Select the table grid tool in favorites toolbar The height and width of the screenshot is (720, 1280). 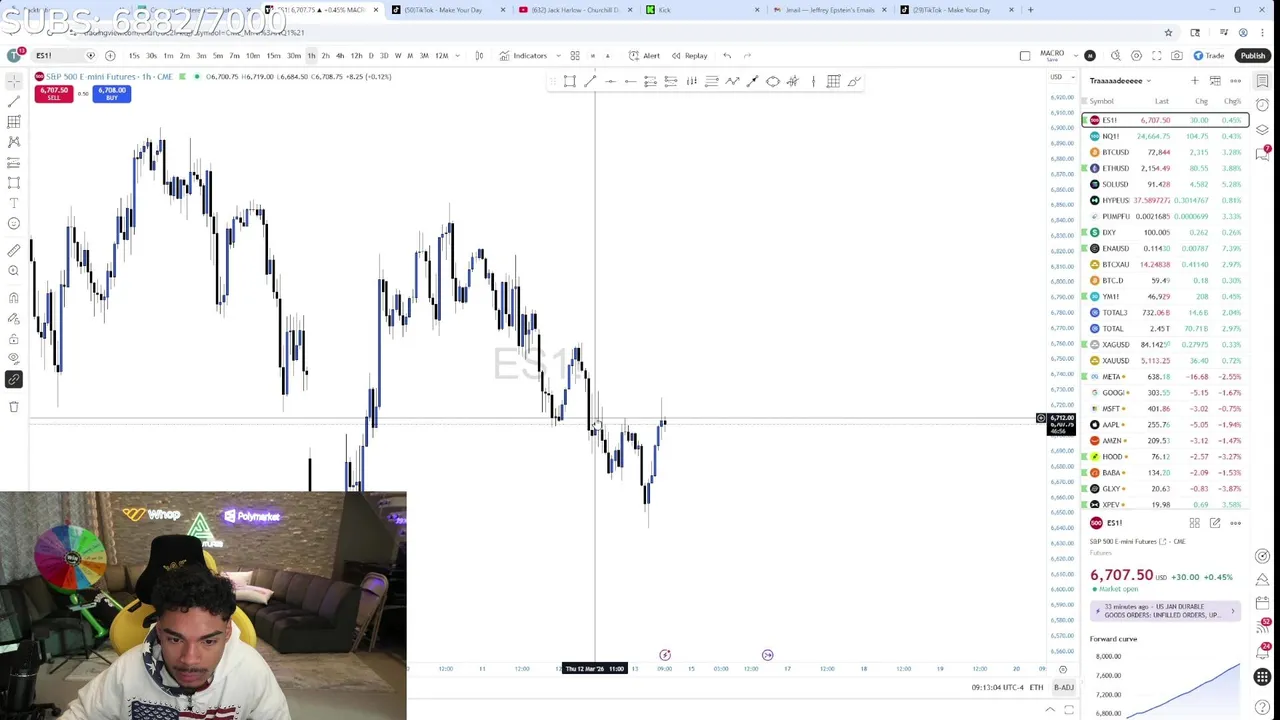[x=834, y=81]
